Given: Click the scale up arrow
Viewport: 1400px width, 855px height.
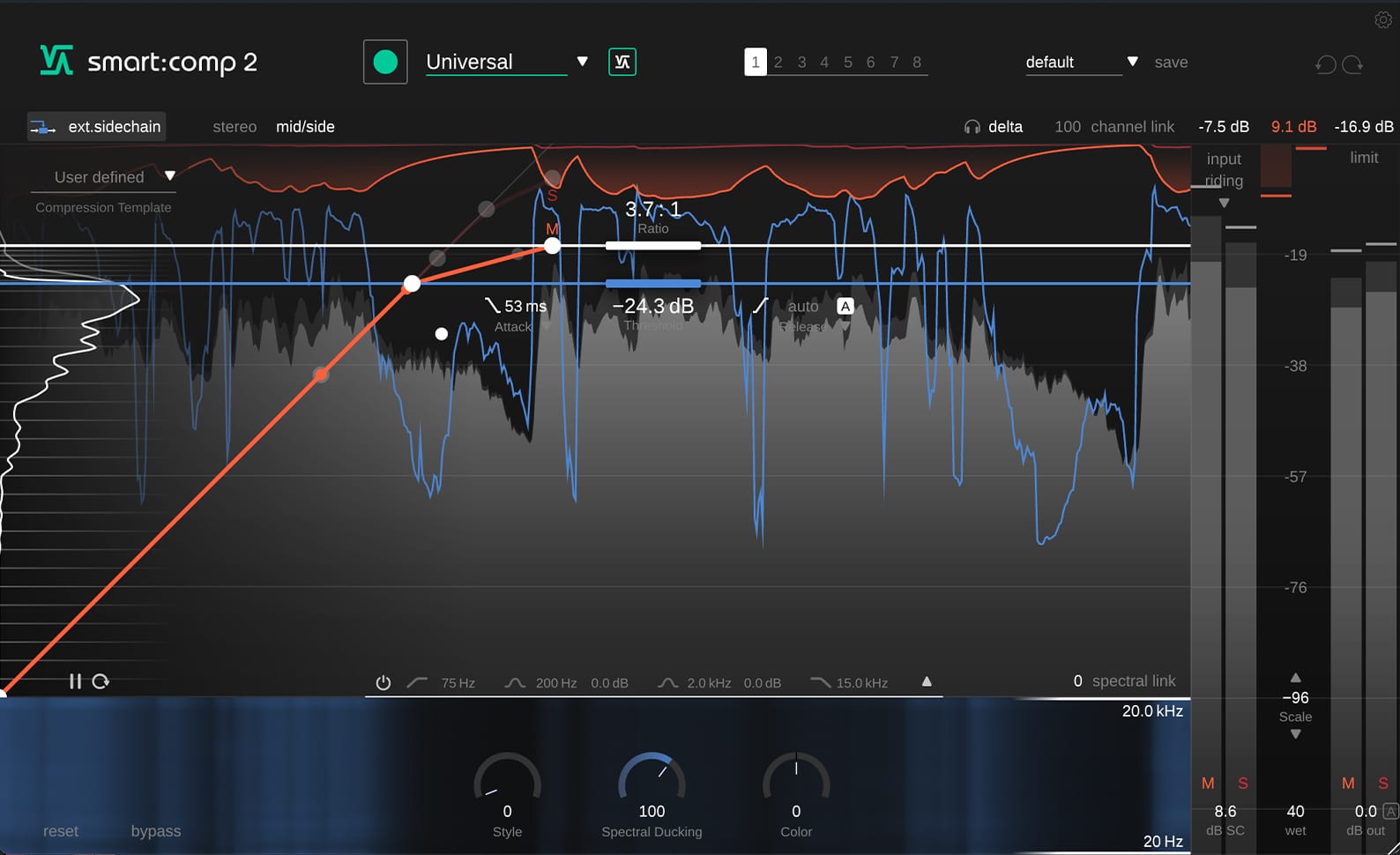Looking at the screenshot, I should point(1295,678).
